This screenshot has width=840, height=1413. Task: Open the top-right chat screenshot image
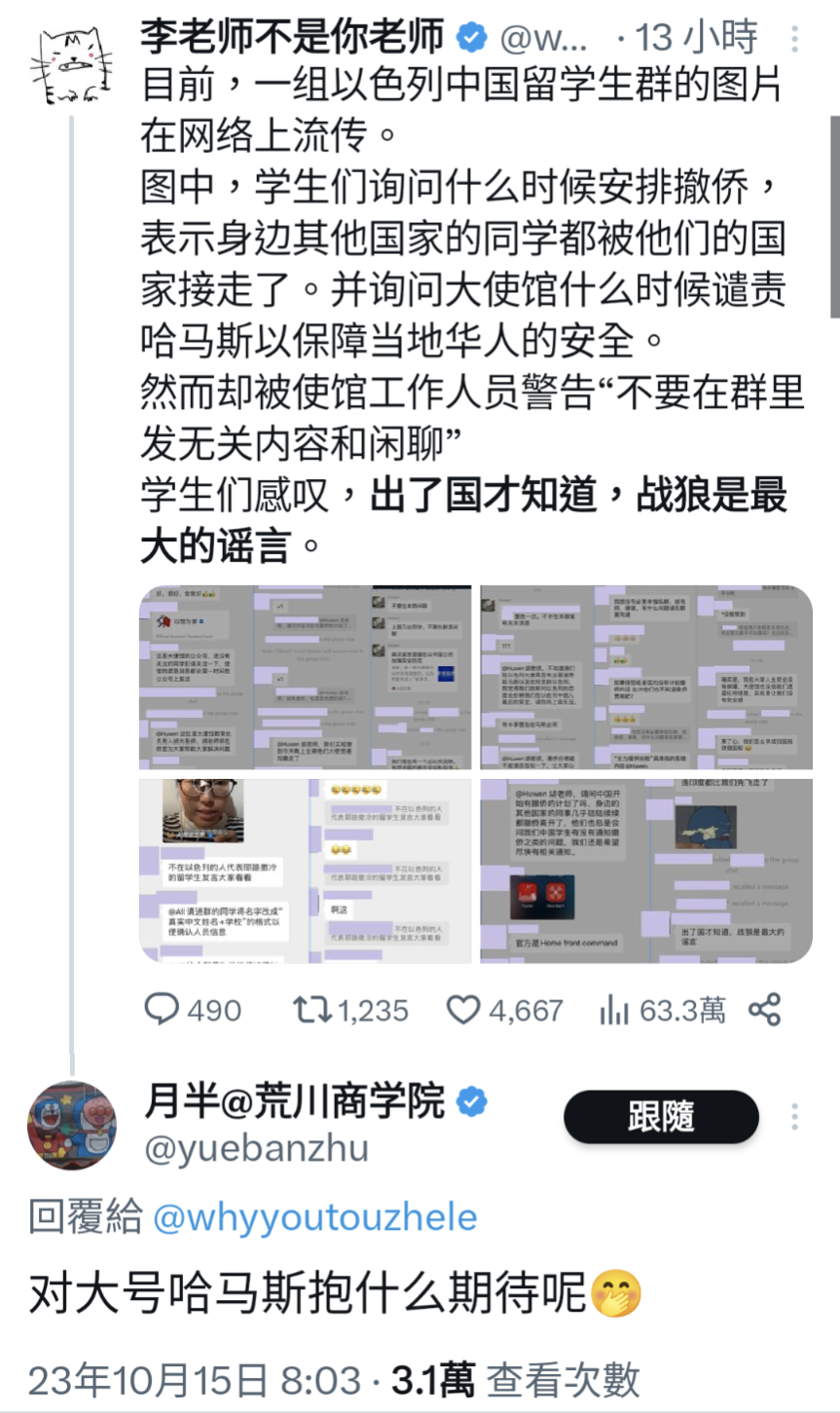click(646, 678)
